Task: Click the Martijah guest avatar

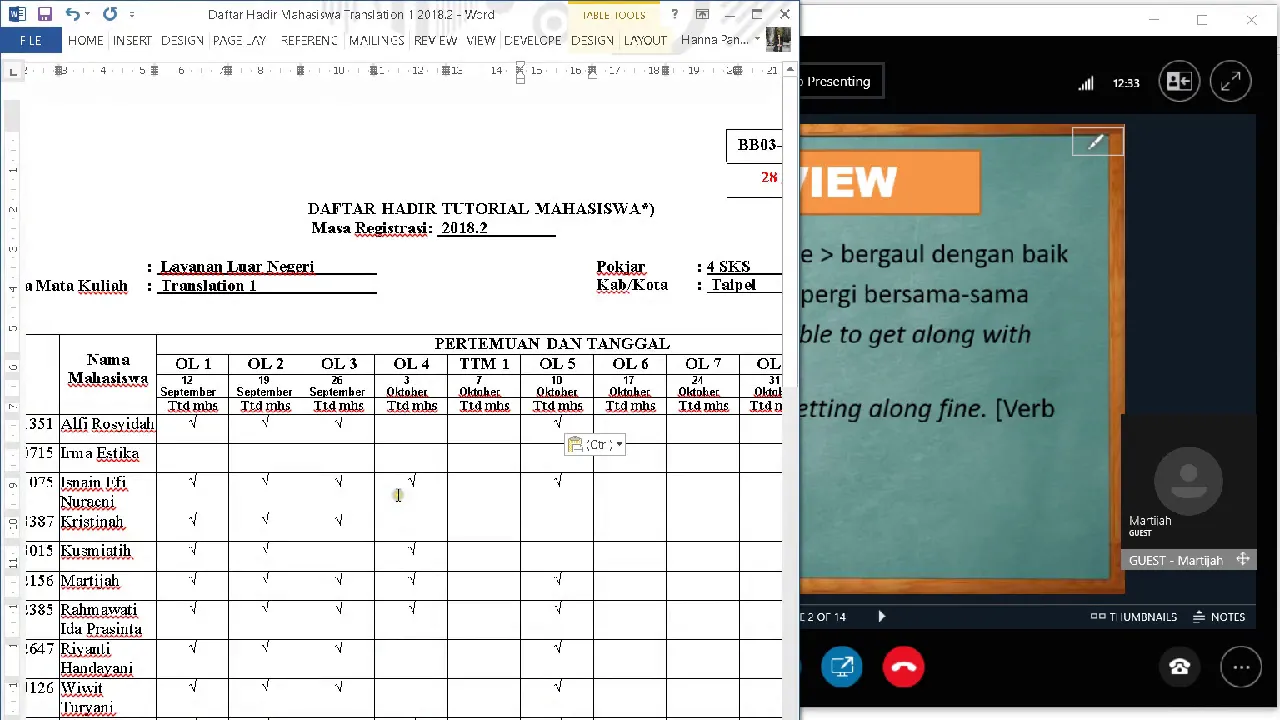Action: [1188, 481]
